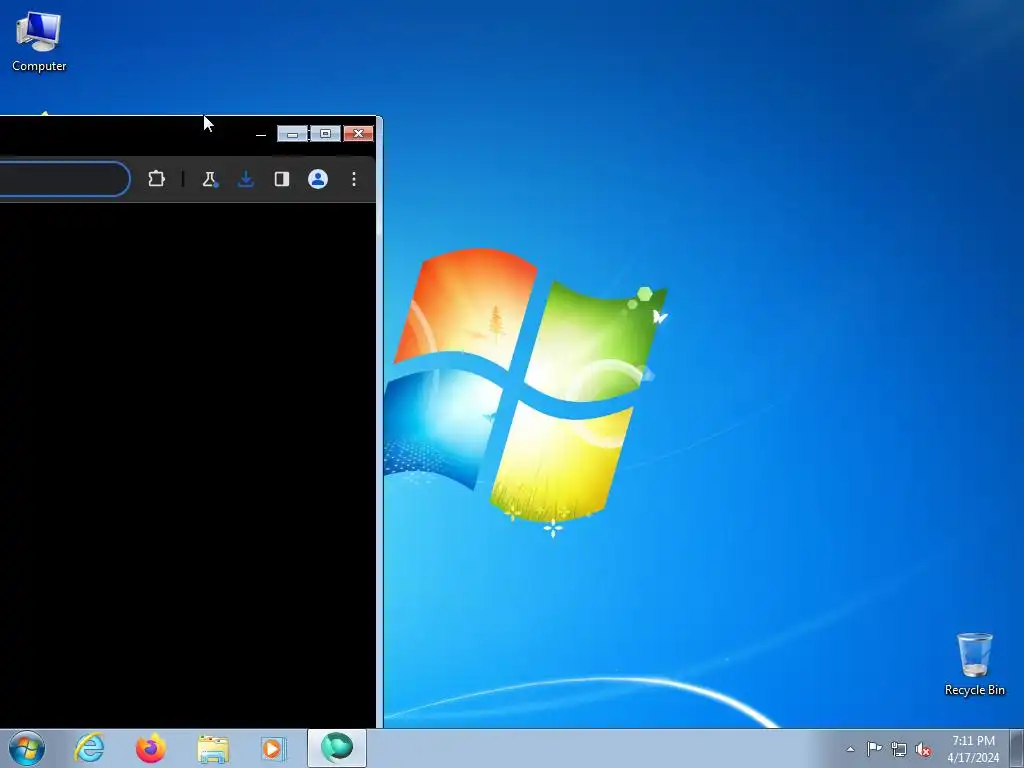Screen dimensions: 1024x768
Task: Open the browser Extensions puzzle icon
Action: point(156,179)
